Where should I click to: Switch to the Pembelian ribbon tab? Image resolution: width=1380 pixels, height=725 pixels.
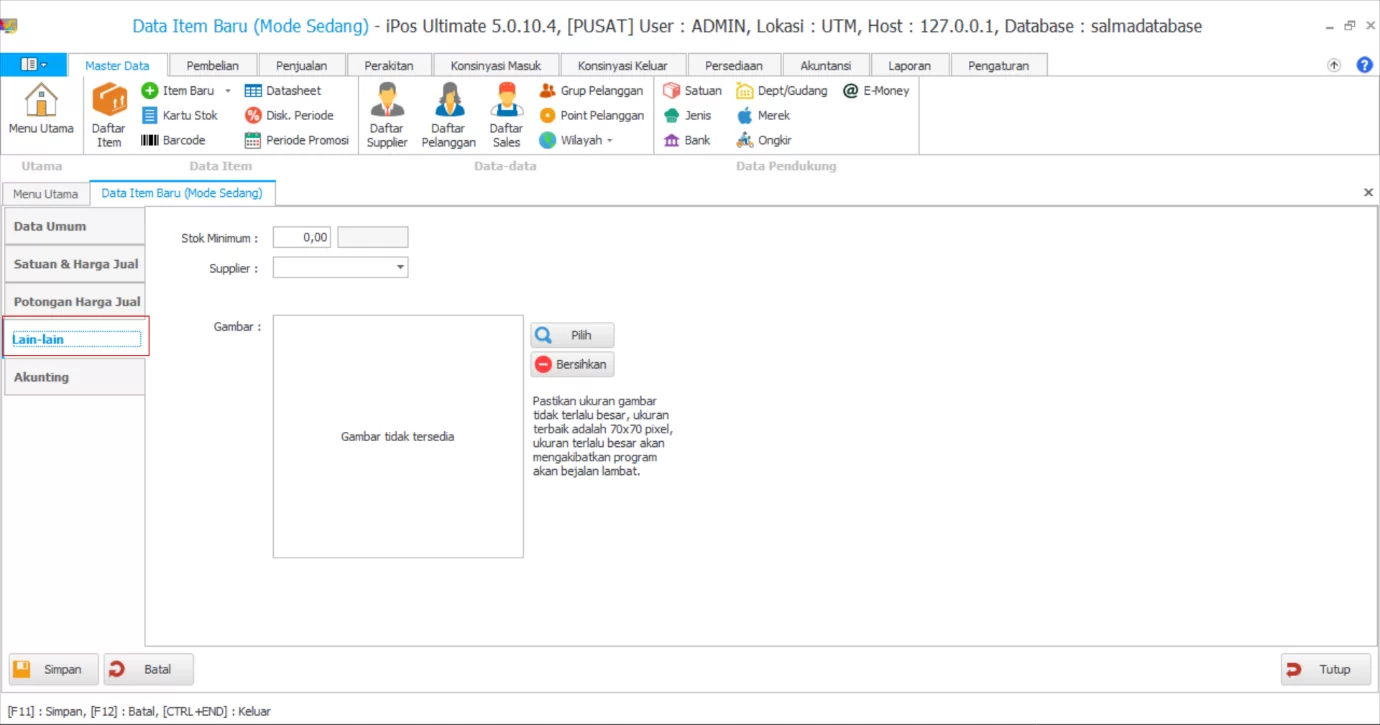212,65
